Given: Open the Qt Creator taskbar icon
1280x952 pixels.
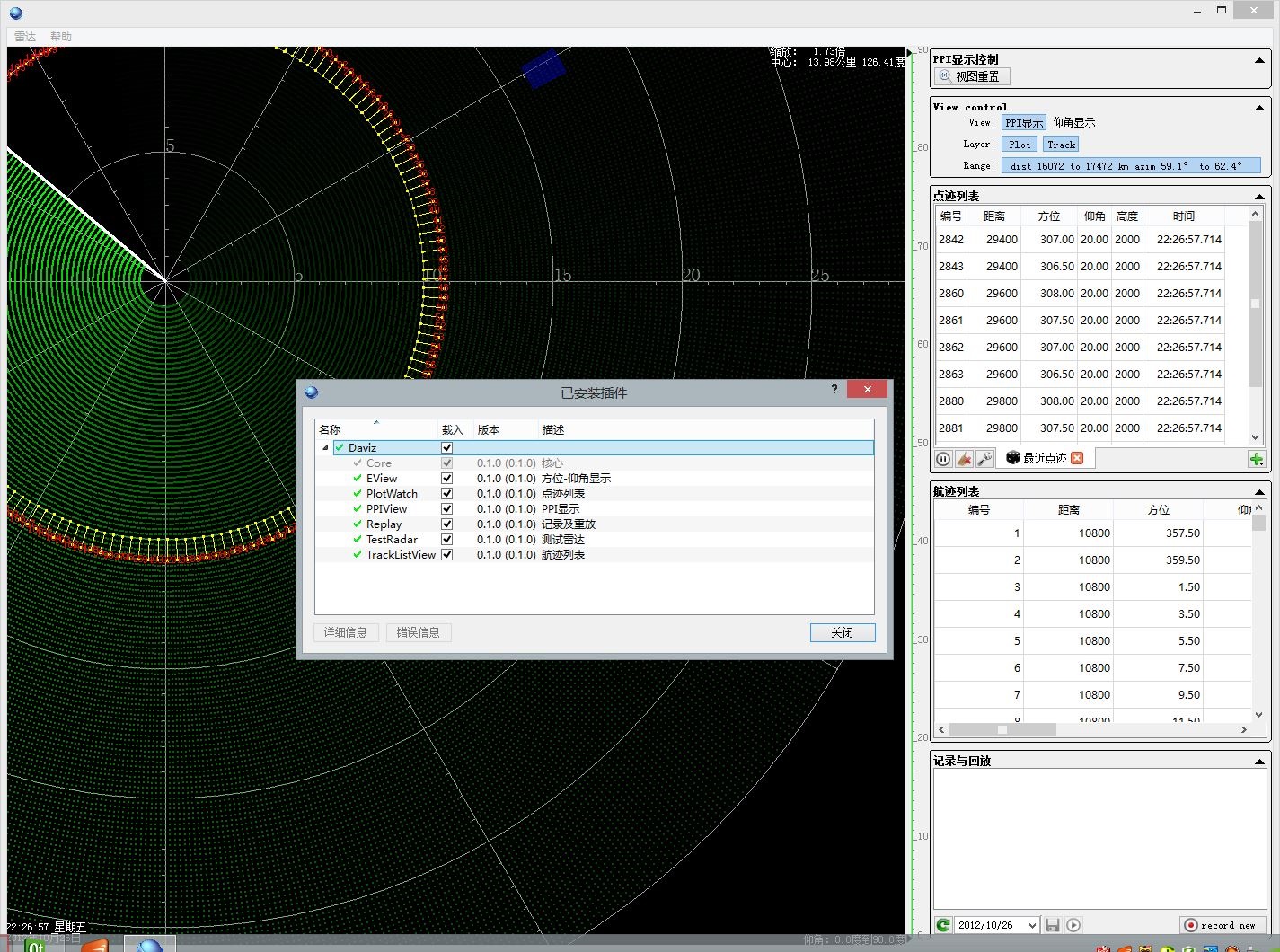Looking at the screenshot, I should (35, 945).
